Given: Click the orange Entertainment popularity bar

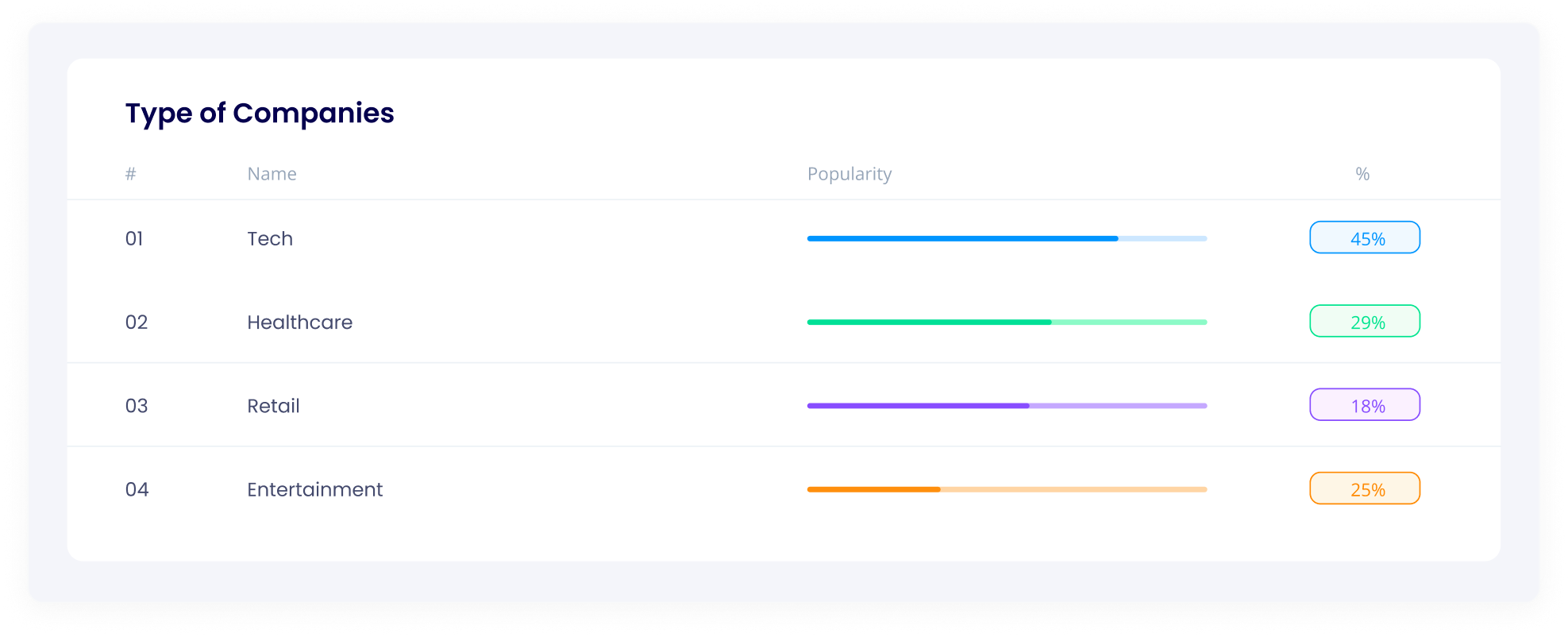Looking at the screenshot, I should (x=1007, y=489).
